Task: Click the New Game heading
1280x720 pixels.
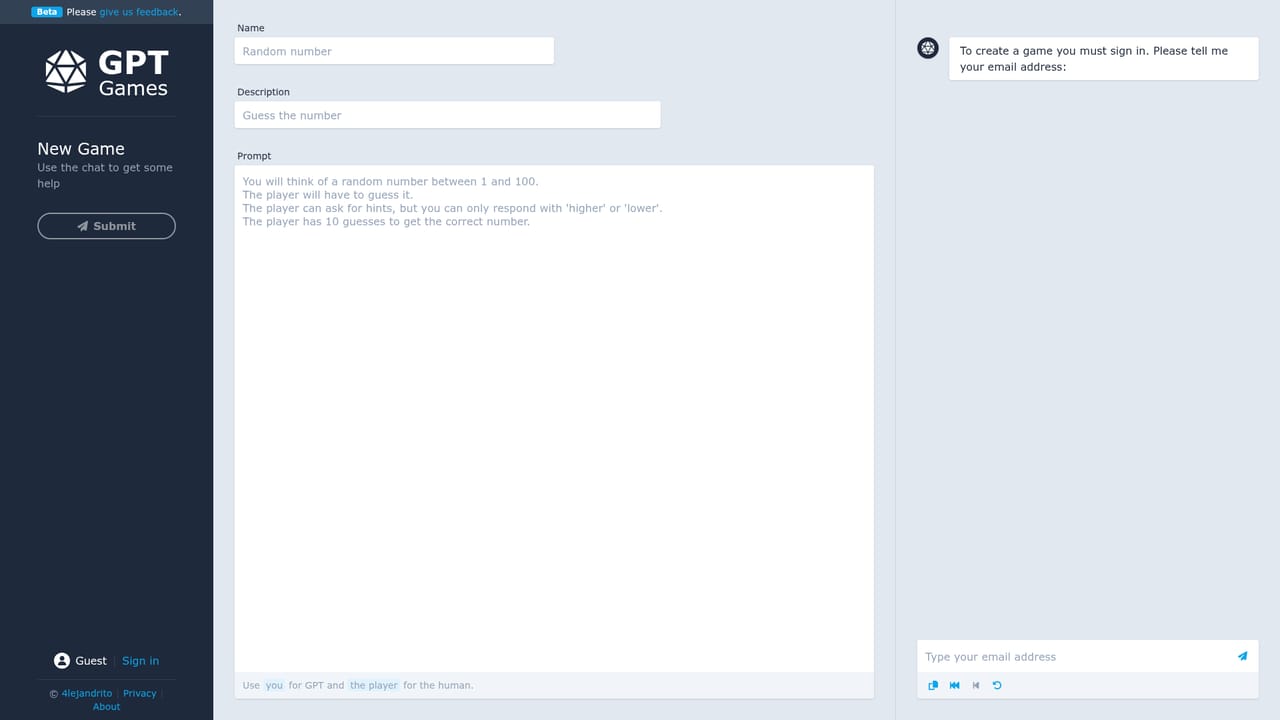Action: point(81,149)
